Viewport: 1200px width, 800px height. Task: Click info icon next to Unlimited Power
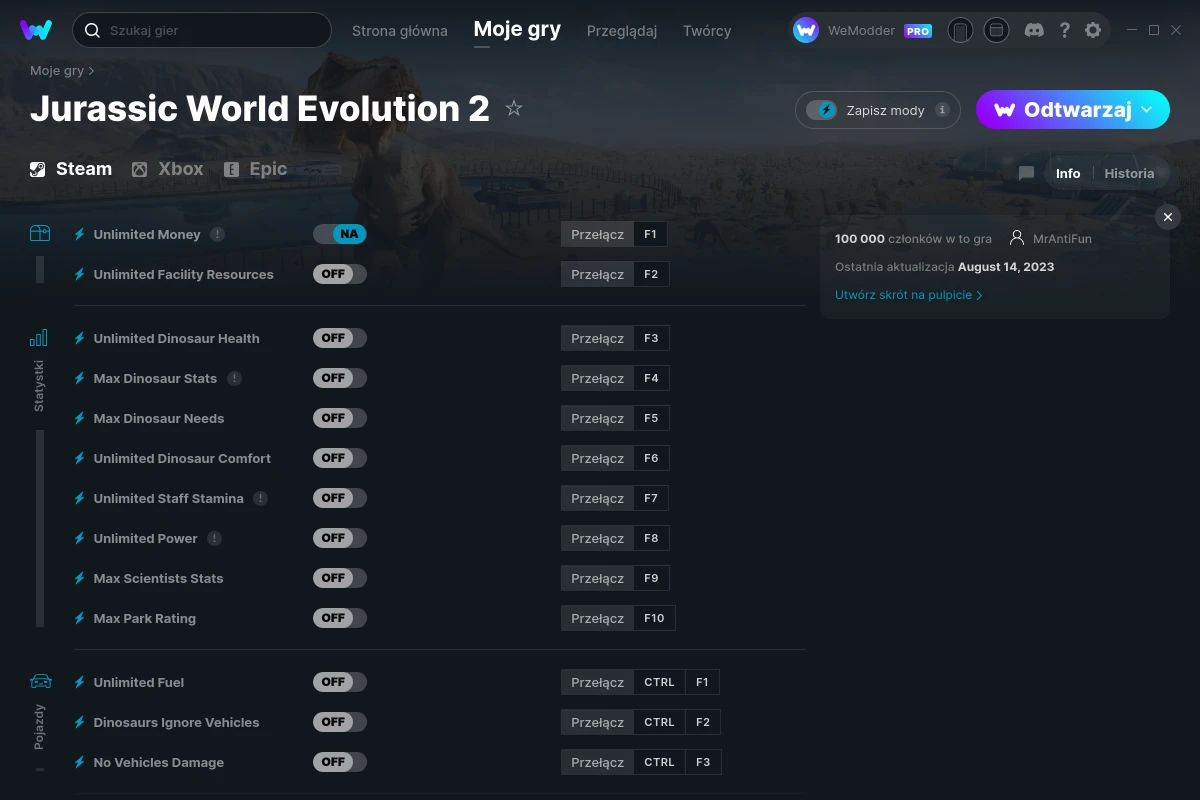[214, 538]
